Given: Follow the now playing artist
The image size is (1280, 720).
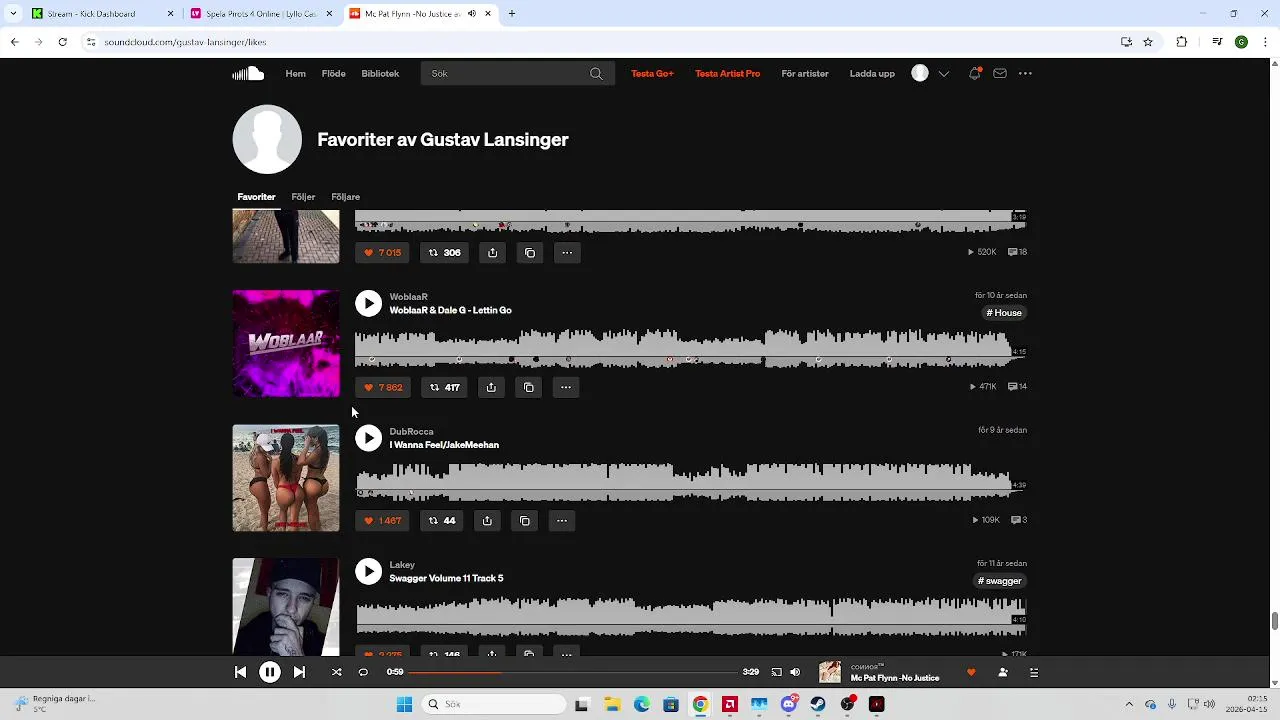Looking at the screenshot, I should pos(1003,672).
